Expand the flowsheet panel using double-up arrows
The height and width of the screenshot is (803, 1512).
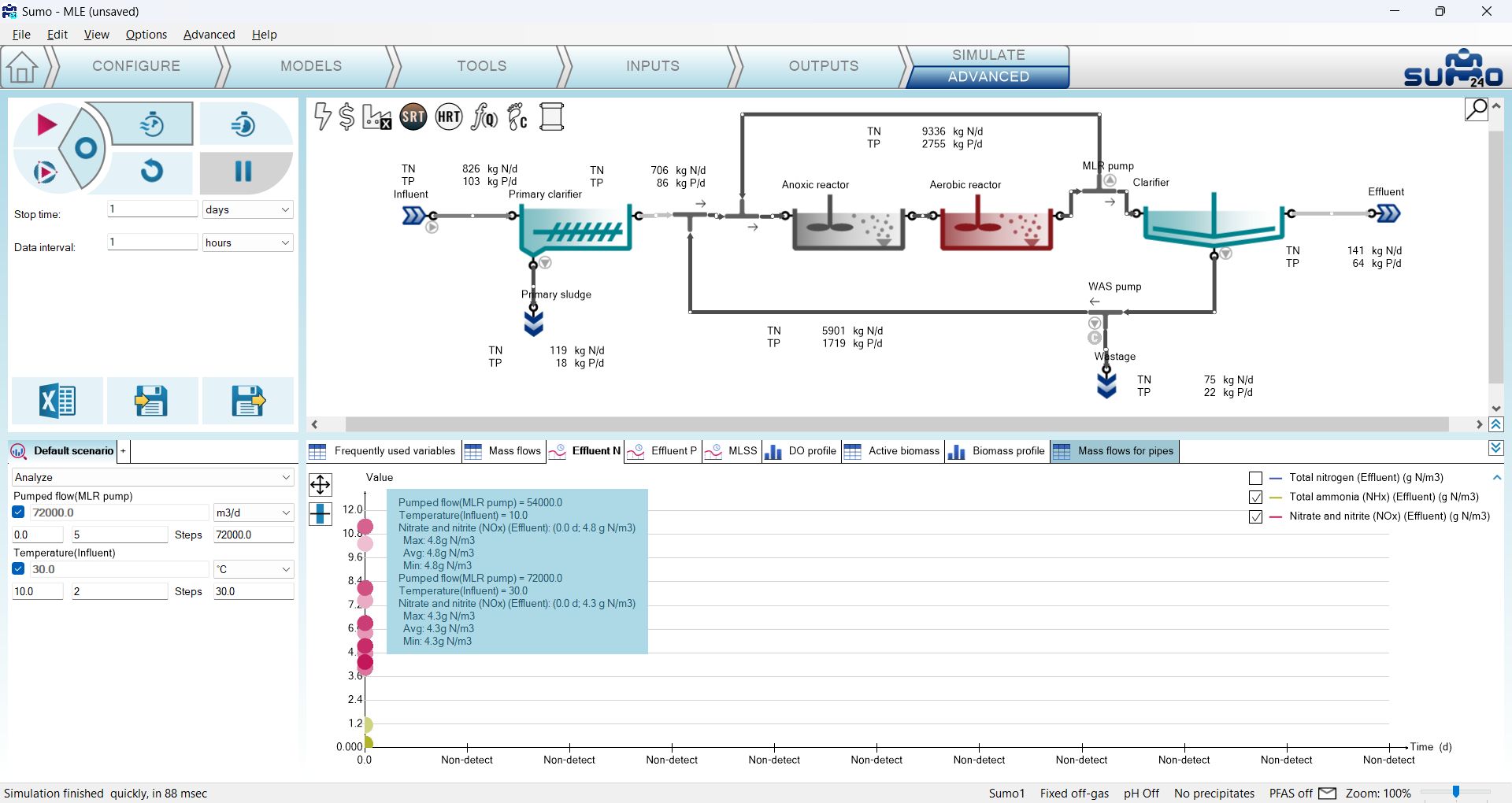(x=1496, y=424)
